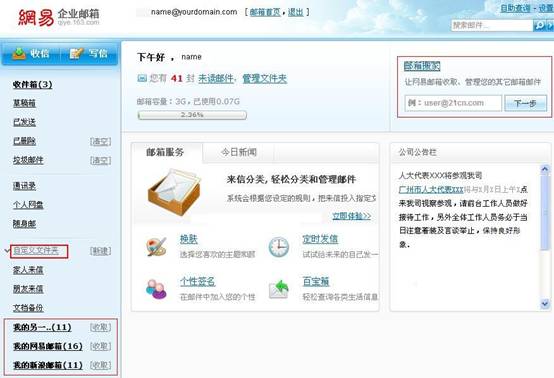
Task: Open the 随身邮 link in sidebar
Action: pyautogui.click(x=24, y=224)
